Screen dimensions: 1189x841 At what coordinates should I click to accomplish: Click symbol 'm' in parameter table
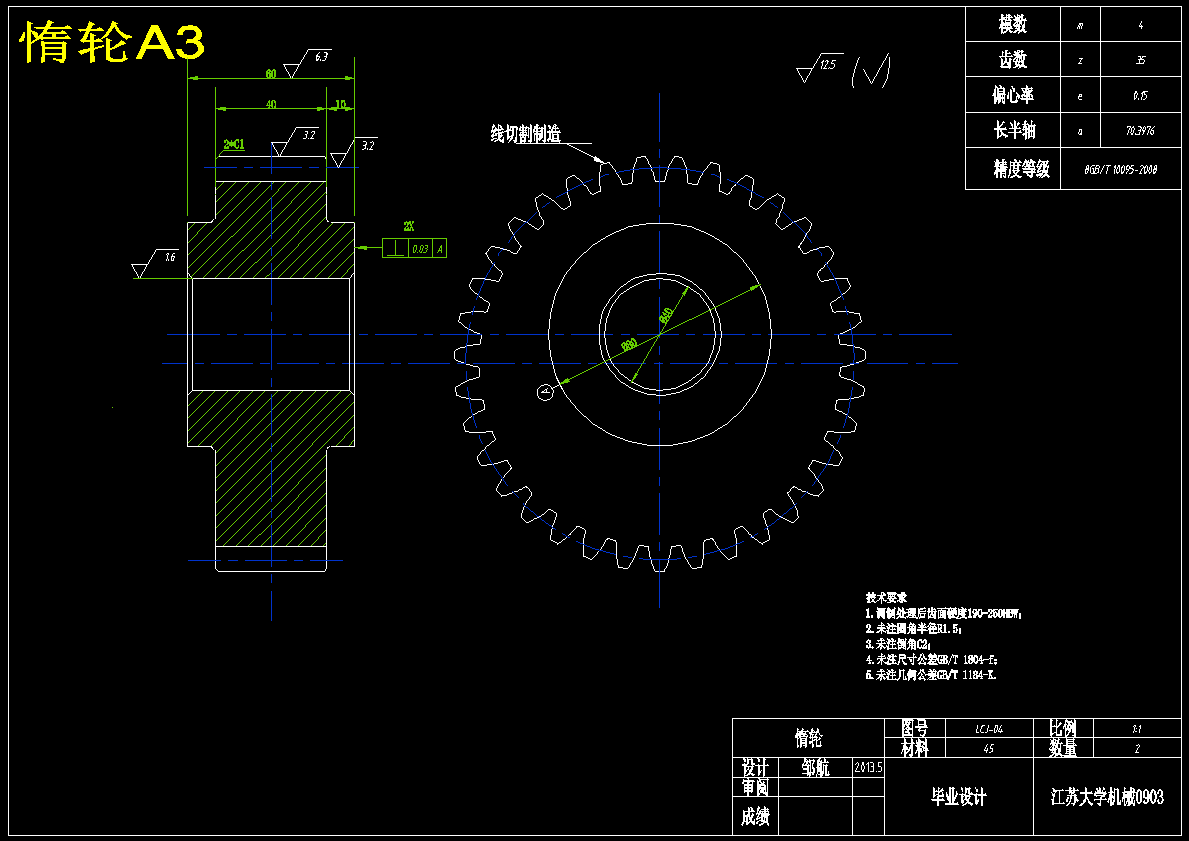point(1080,26)
